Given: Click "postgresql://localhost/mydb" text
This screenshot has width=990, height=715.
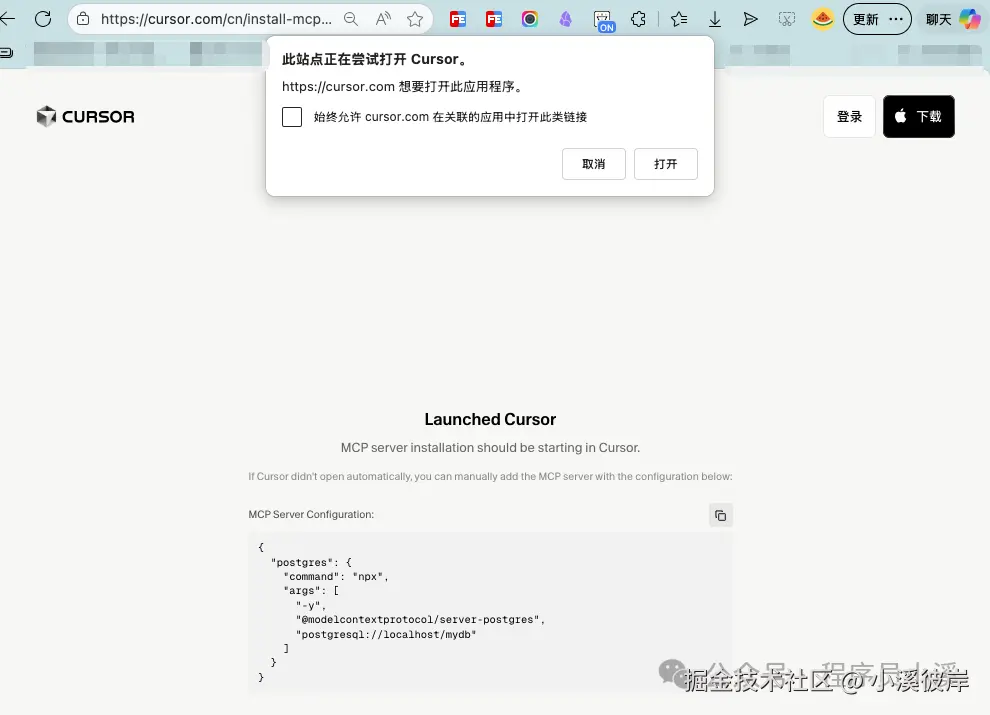Looking at the screenshot, I should pos(386,634).
